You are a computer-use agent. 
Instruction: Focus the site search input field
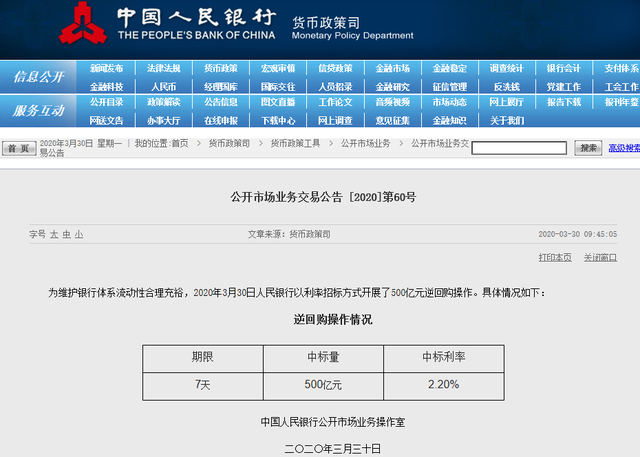[519, 148]
